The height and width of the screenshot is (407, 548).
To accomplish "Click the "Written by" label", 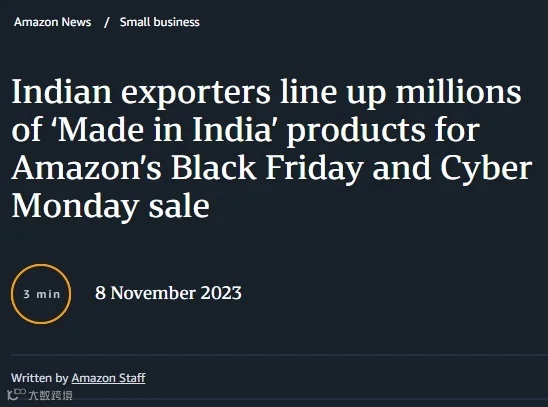I will click(39, 378).
